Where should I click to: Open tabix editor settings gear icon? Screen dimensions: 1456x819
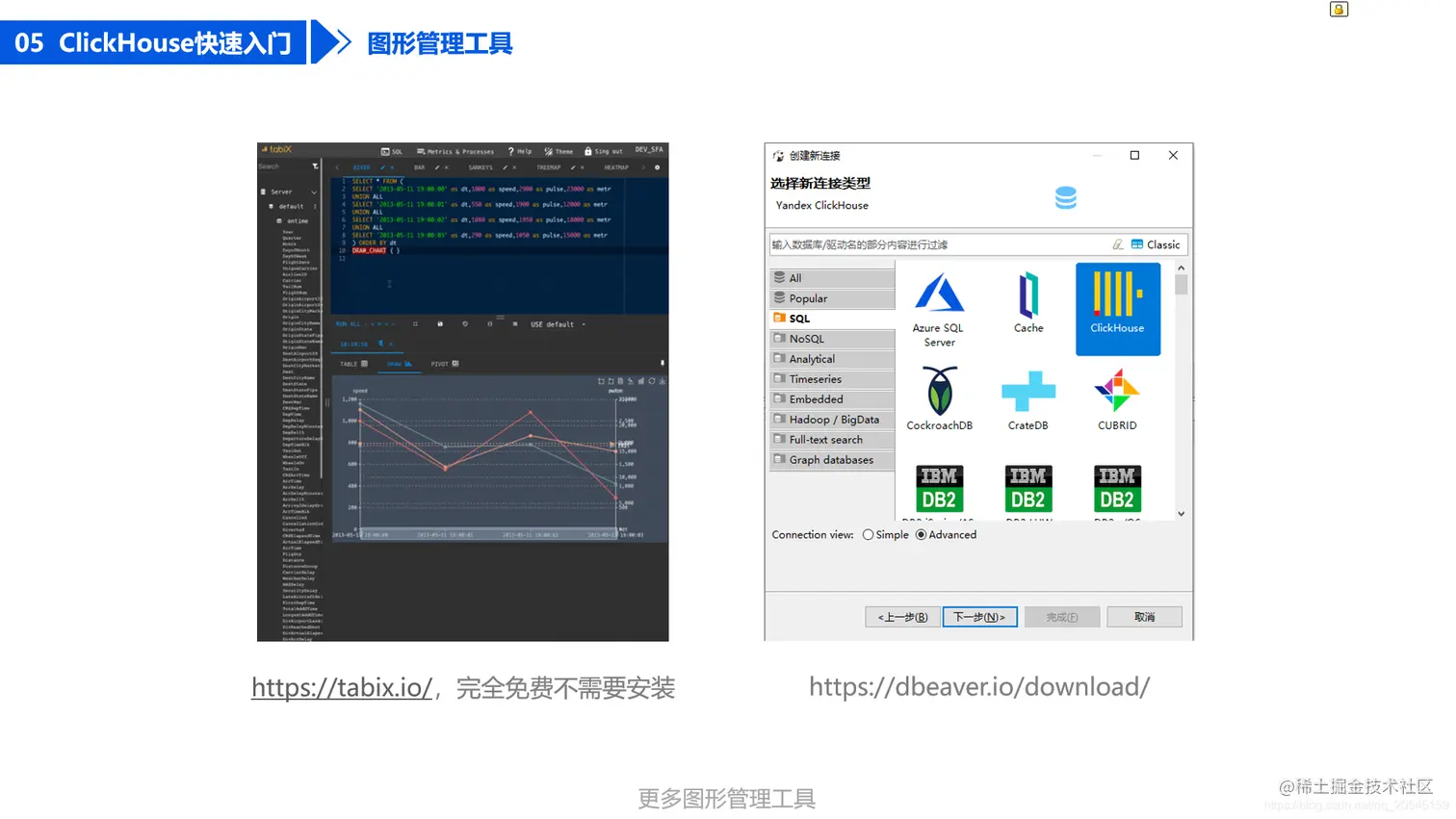(657, 167)
